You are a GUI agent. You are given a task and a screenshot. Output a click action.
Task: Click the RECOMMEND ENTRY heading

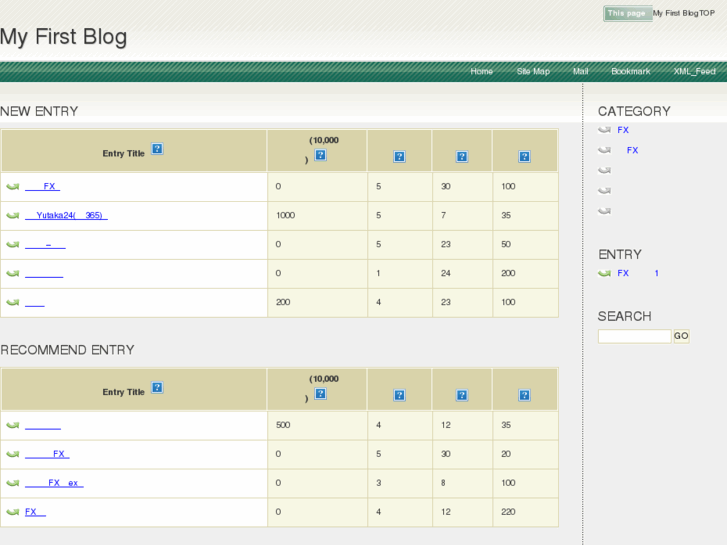click(67, 350)
